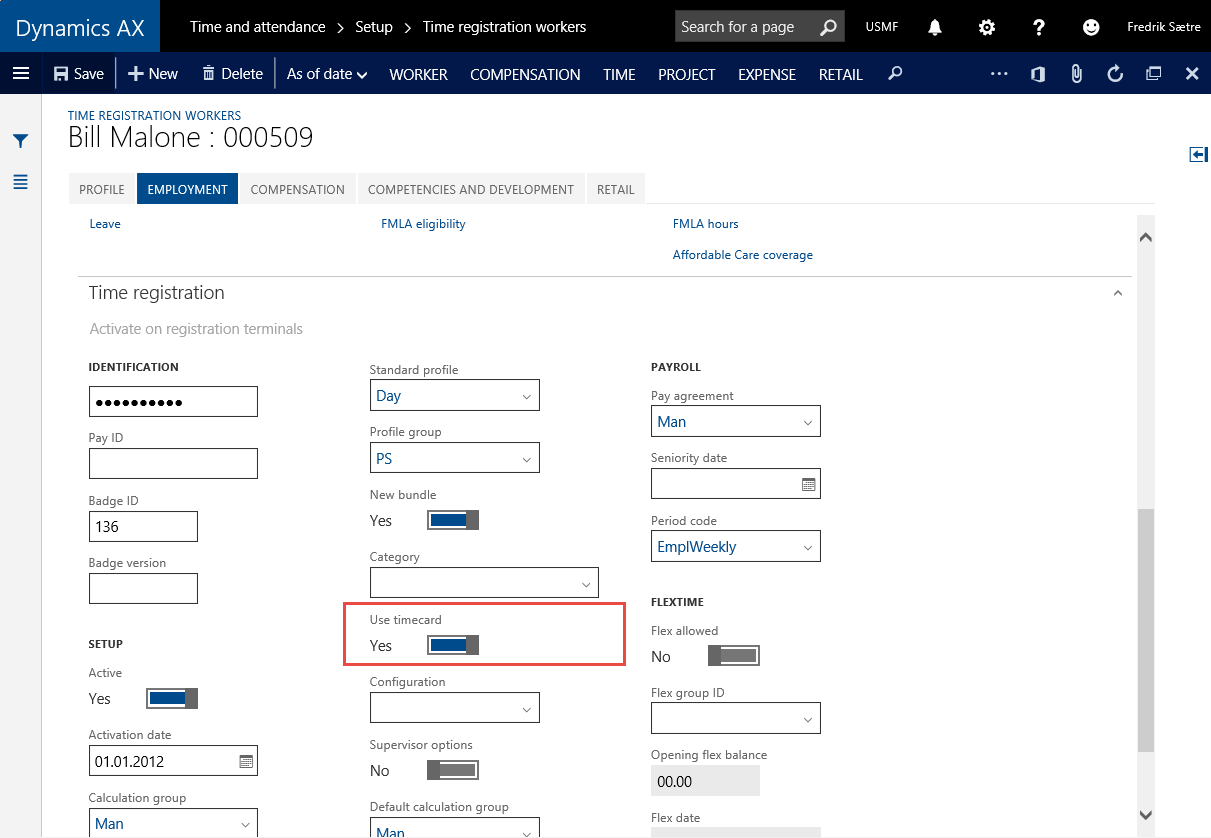Open the hamburger navigation menu

pos(21,73)
